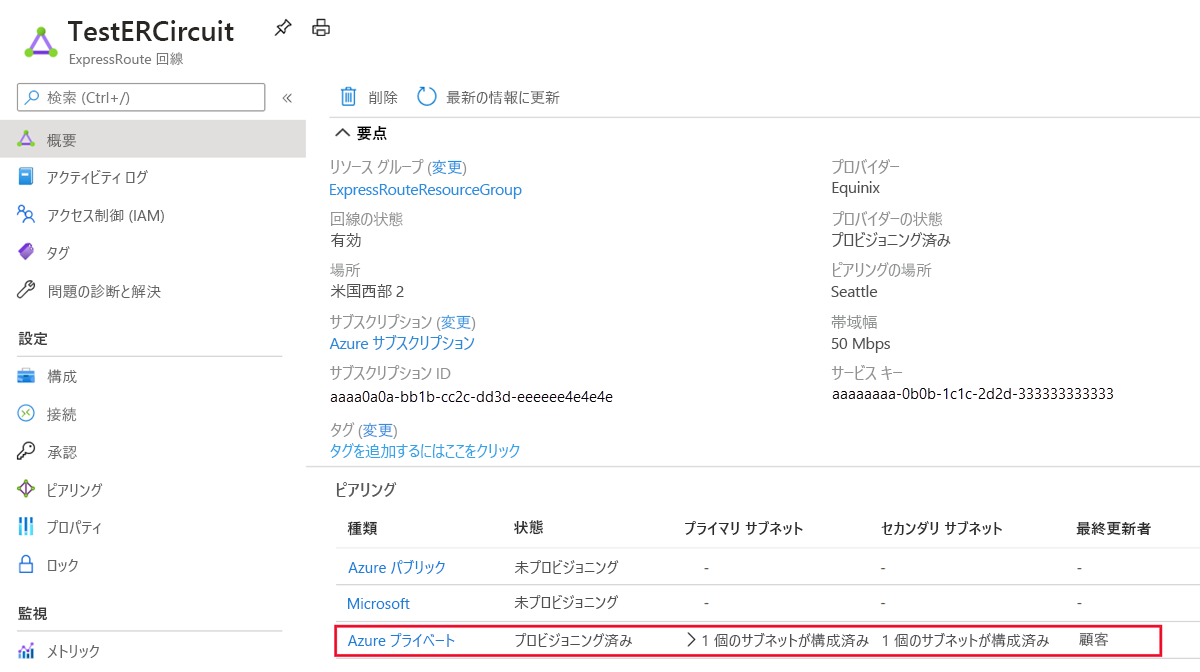Open the 概要 menu item
Screen dimensions: 1200x672
[153, 140]
